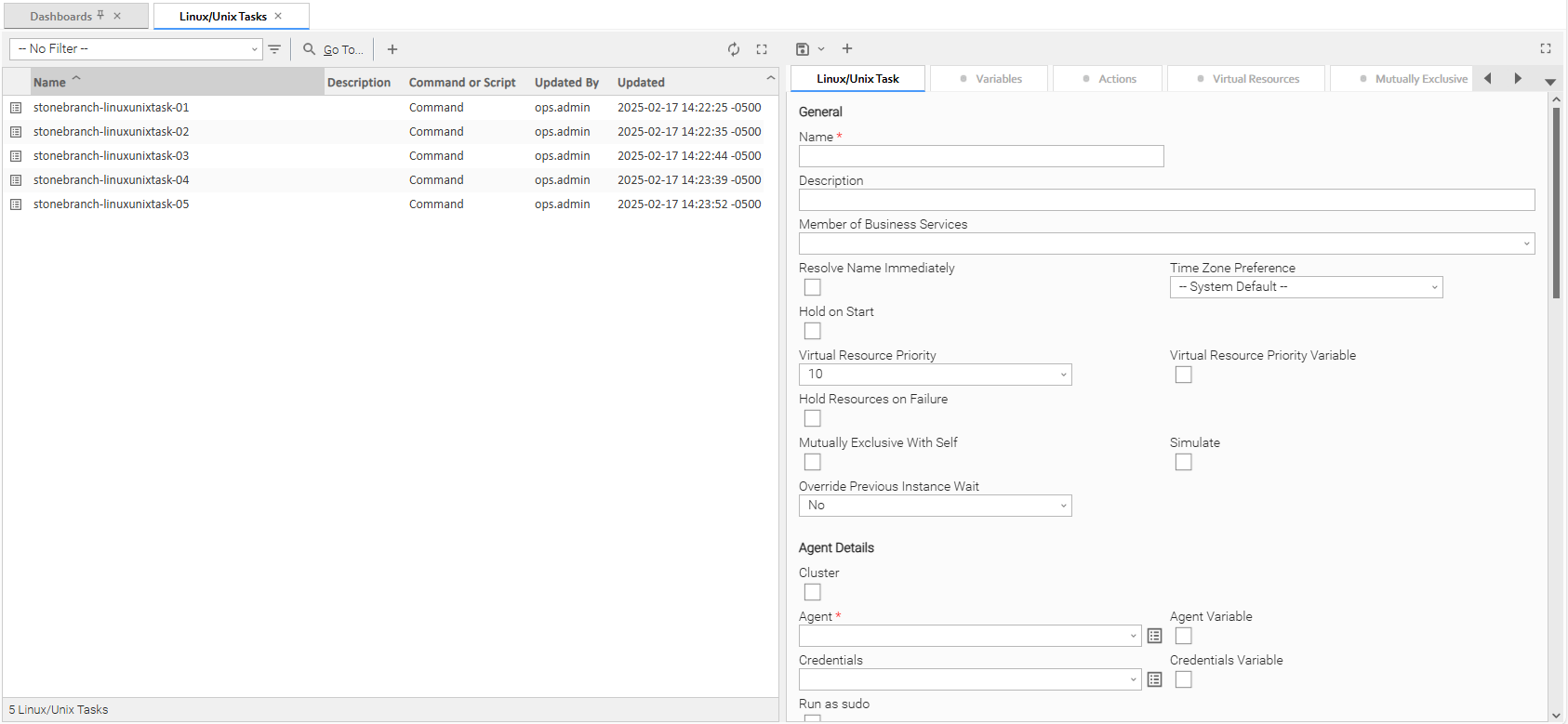Click the save icon in details toolbar
The height and width of the screenshot is (724, 1568).
point(803,49)
